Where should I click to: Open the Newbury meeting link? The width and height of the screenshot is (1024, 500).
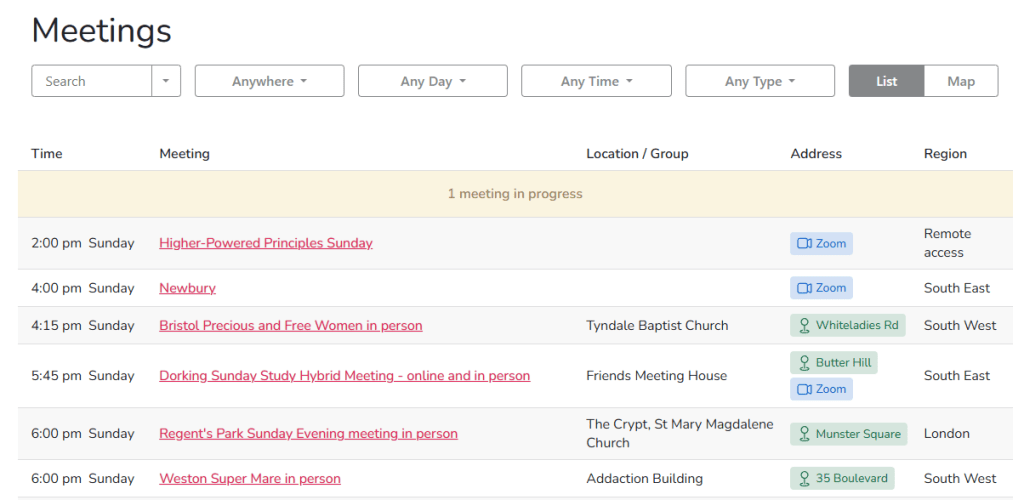(x=187, y=288)
